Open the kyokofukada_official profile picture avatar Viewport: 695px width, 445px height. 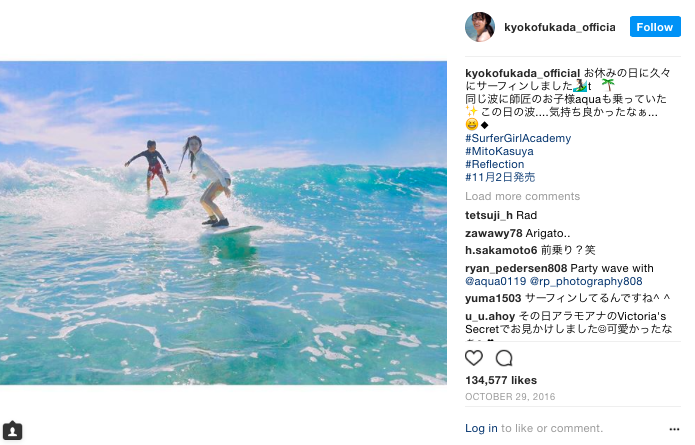click(480, 27)
